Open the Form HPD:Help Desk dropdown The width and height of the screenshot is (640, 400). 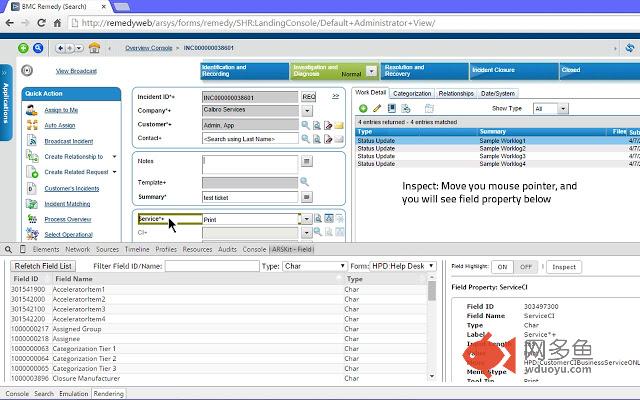point(403,266)
